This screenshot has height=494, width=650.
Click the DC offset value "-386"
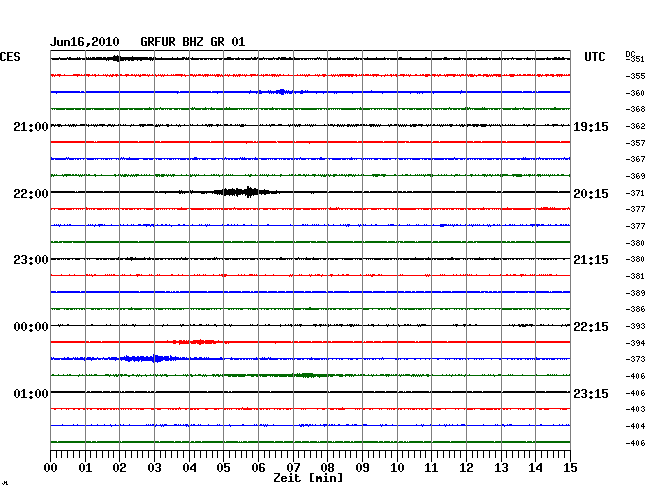tap(635, 309)
